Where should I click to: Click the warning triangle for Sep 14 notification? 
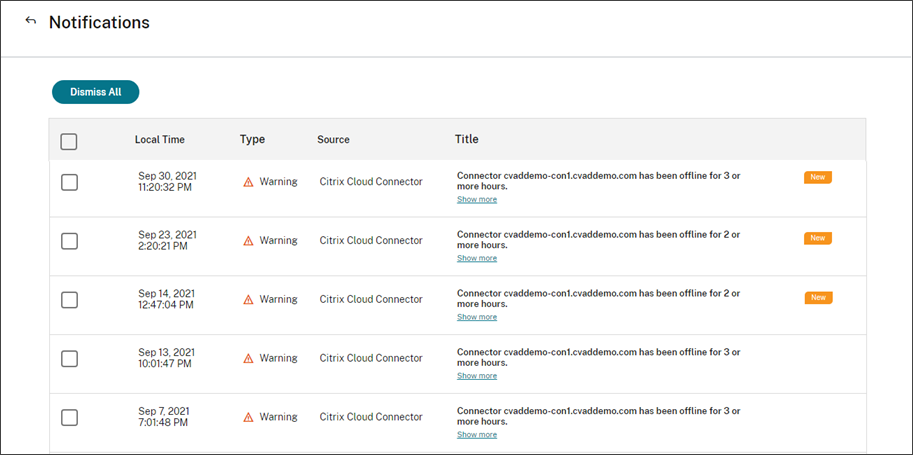click(248, 300)
